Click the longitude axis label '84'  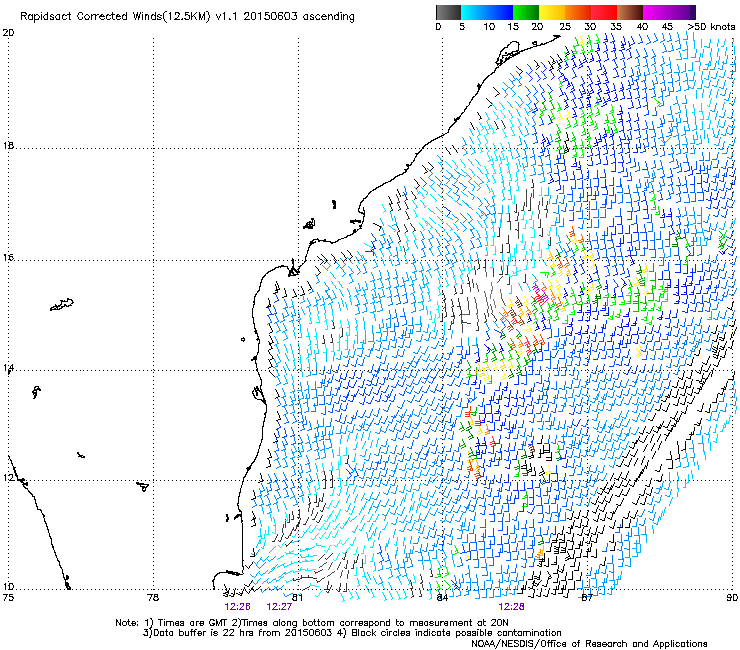[442, 598]
